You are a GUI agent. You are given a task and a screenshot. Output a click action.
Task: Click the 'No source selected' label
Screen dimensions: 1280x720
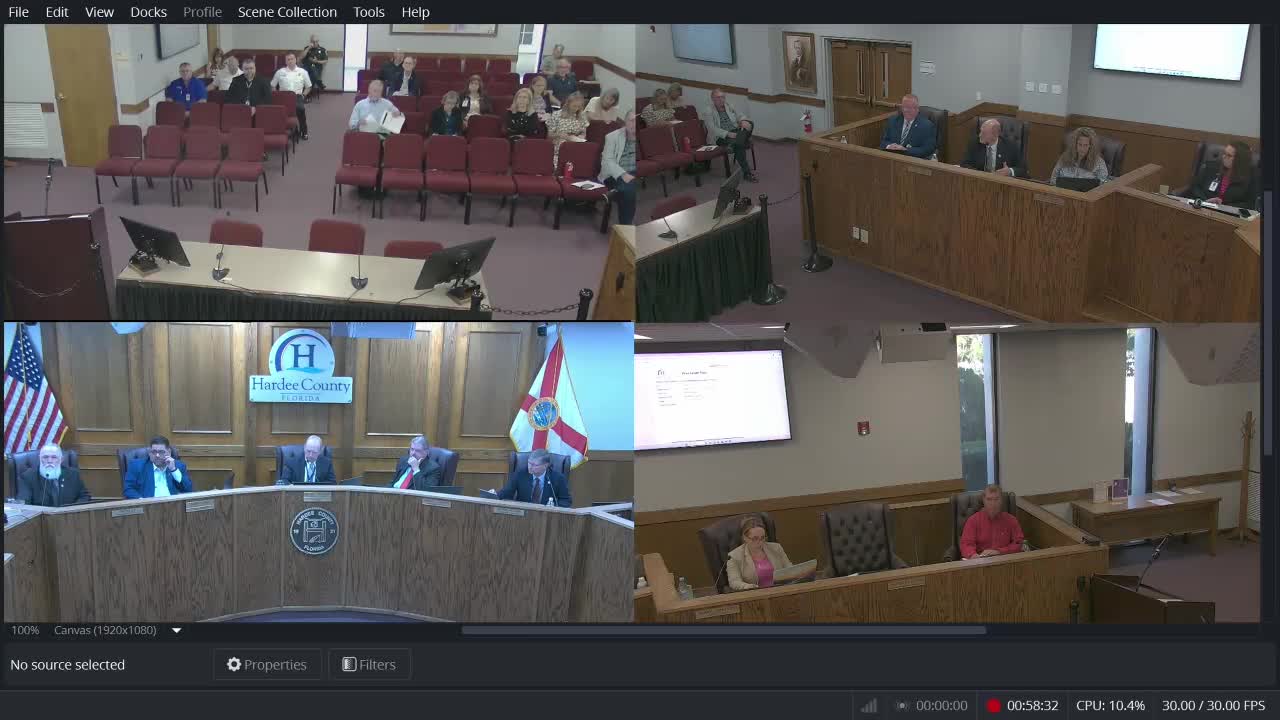67,664
